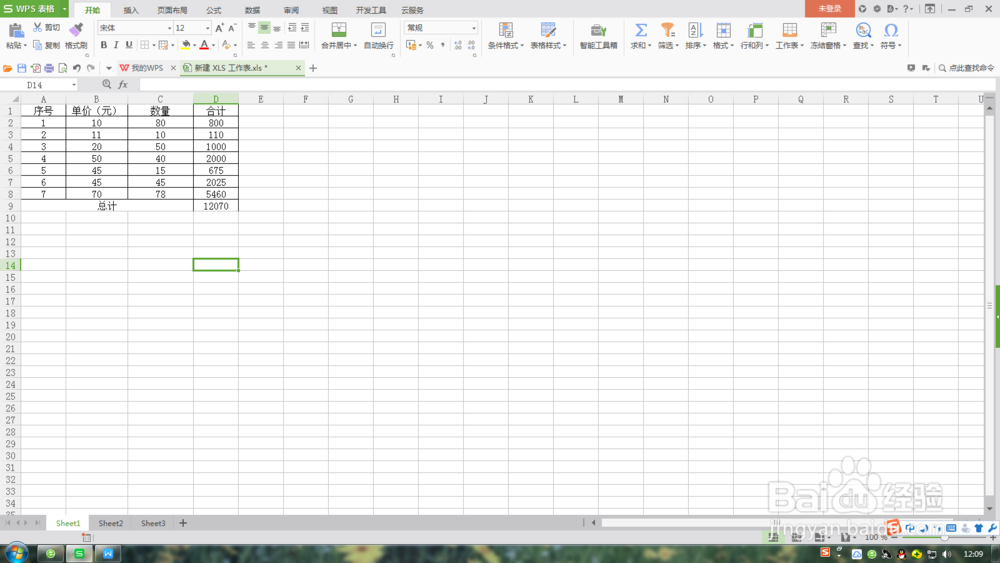Image resolution: width=1000 pixels, height=563 pixels.
Task: Toggle middle vertical alignment
Action: (x=264, y=27)
